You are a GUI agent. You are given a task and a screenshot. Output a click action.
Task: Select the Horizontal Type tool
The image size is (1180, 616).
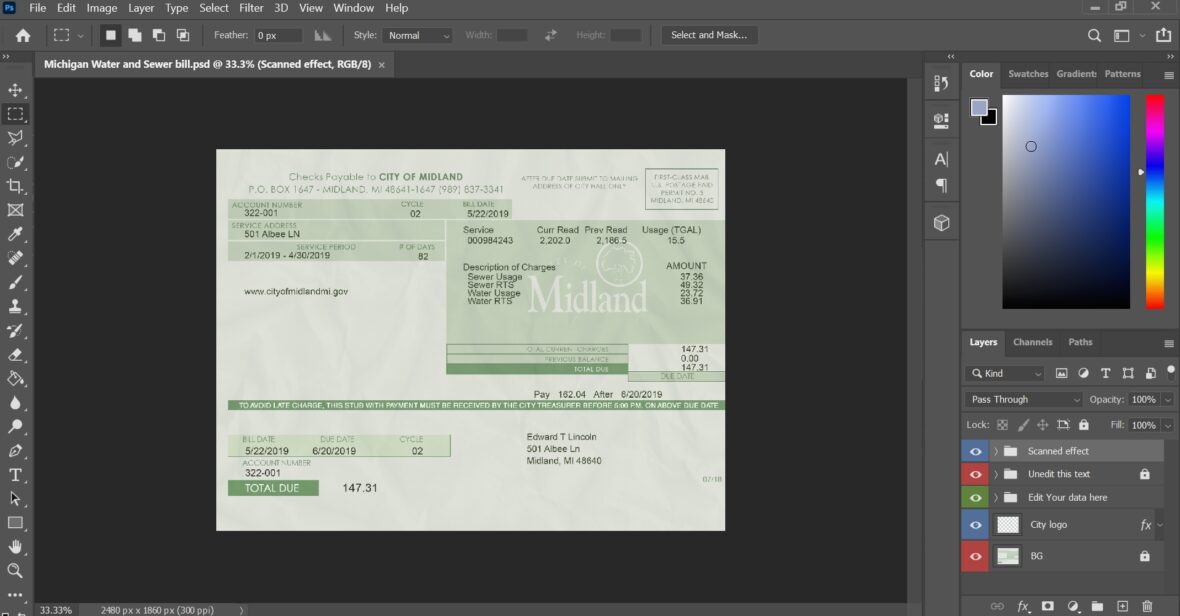[x=15, y=474]
